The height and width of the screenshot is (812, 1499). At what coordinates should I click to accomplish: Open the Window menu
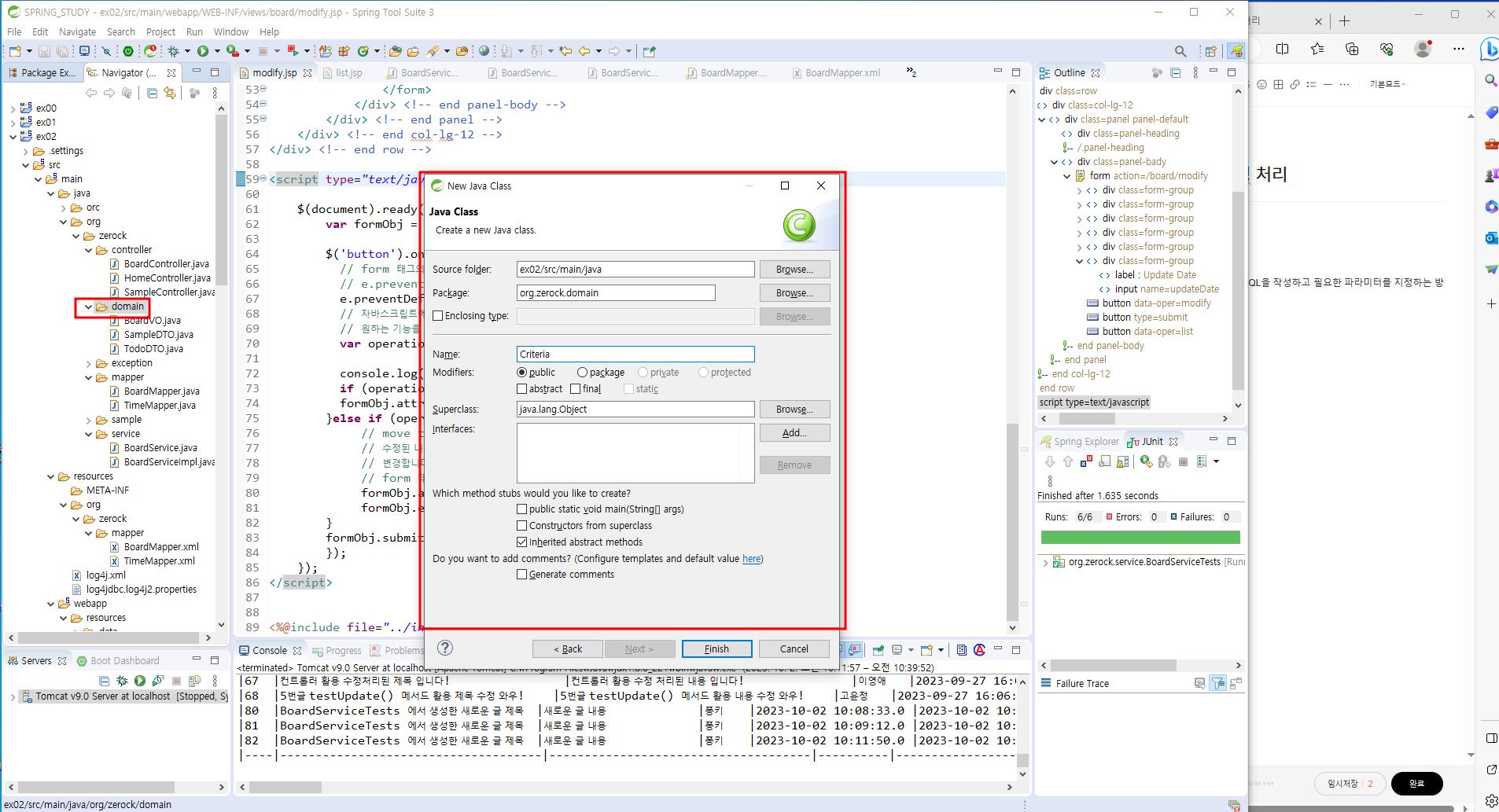click(231, 31)
